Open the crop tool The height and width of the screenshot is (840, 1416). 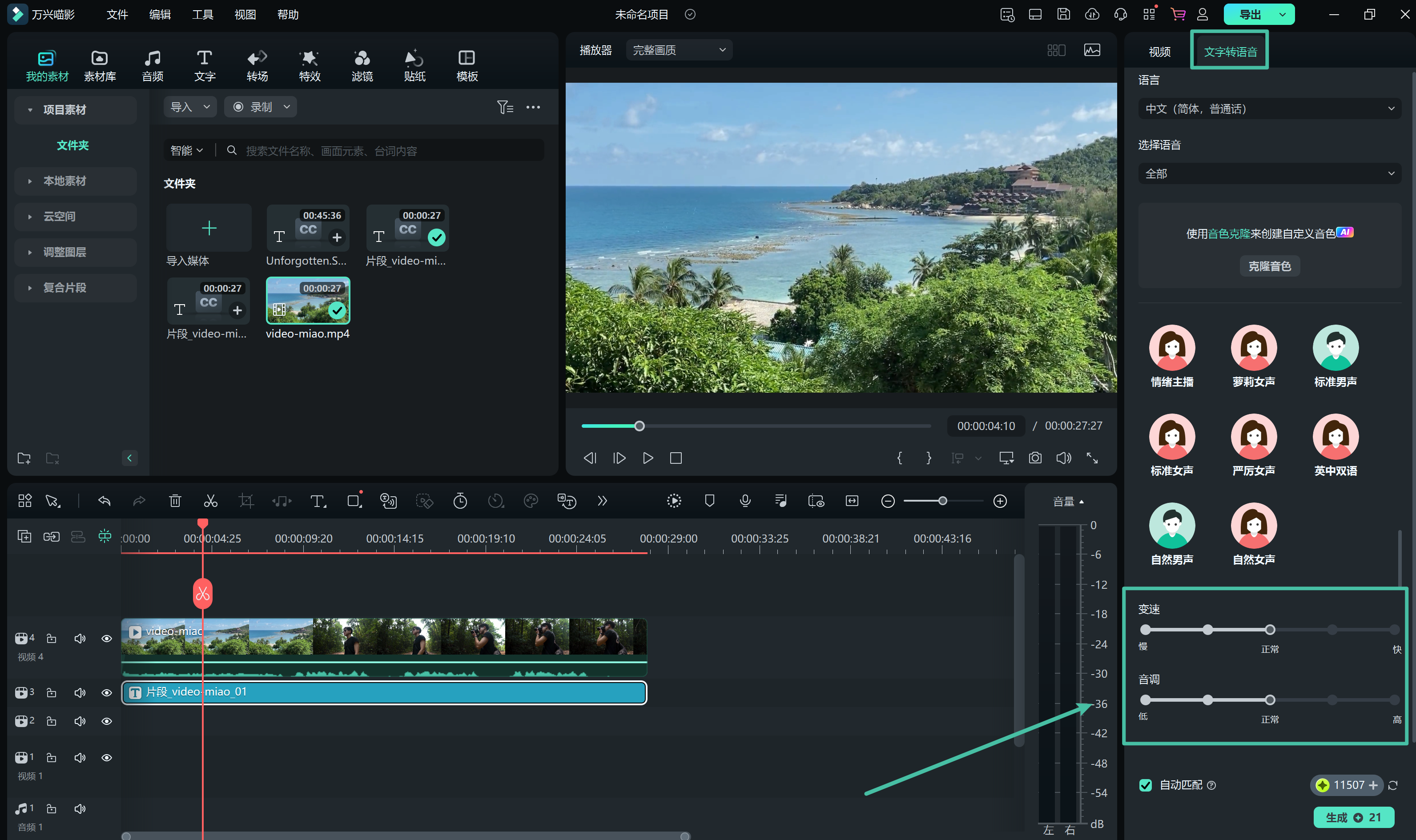point(246,501)
